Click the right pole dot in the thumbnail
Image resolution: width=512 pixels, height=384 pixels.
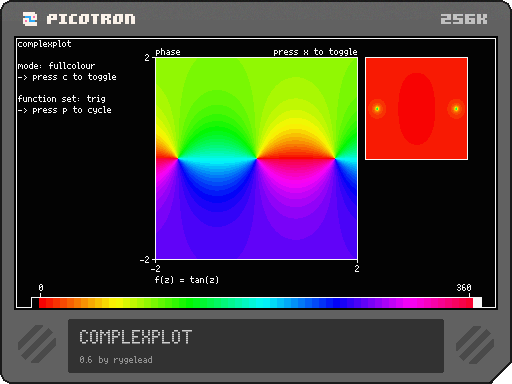pyautogui.click(x=456, y=109)
